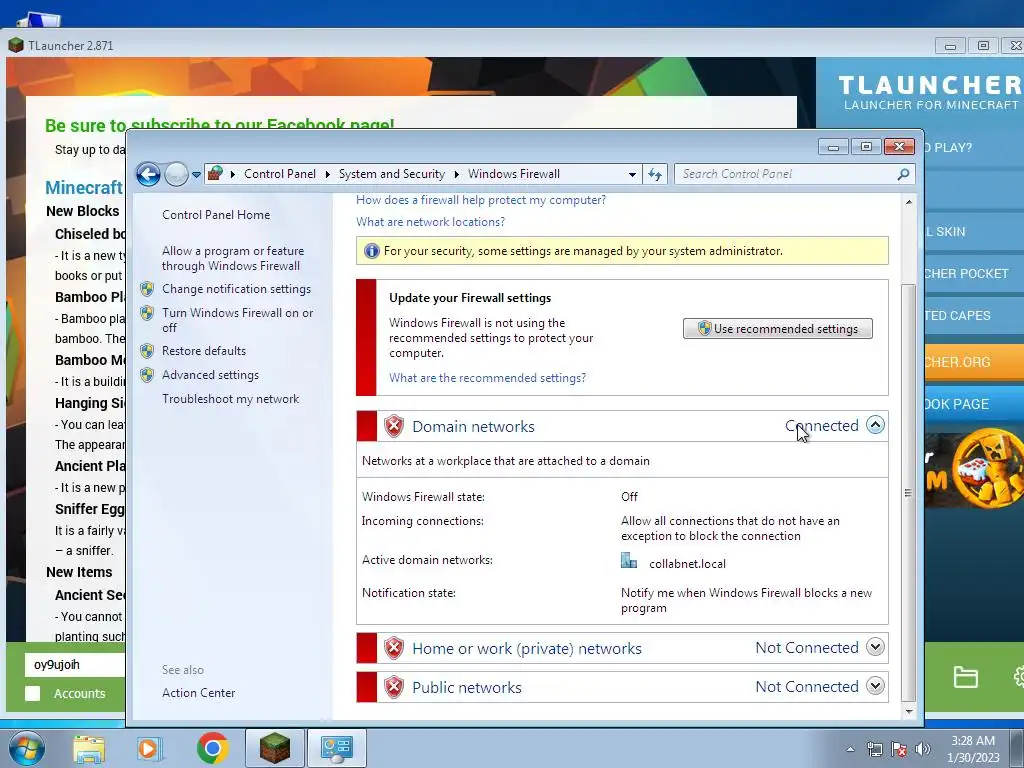The image size is (1024, 768).
Task: Show hidden tray icons arrow
Action: pyautogui.click(x=850, y=749)
